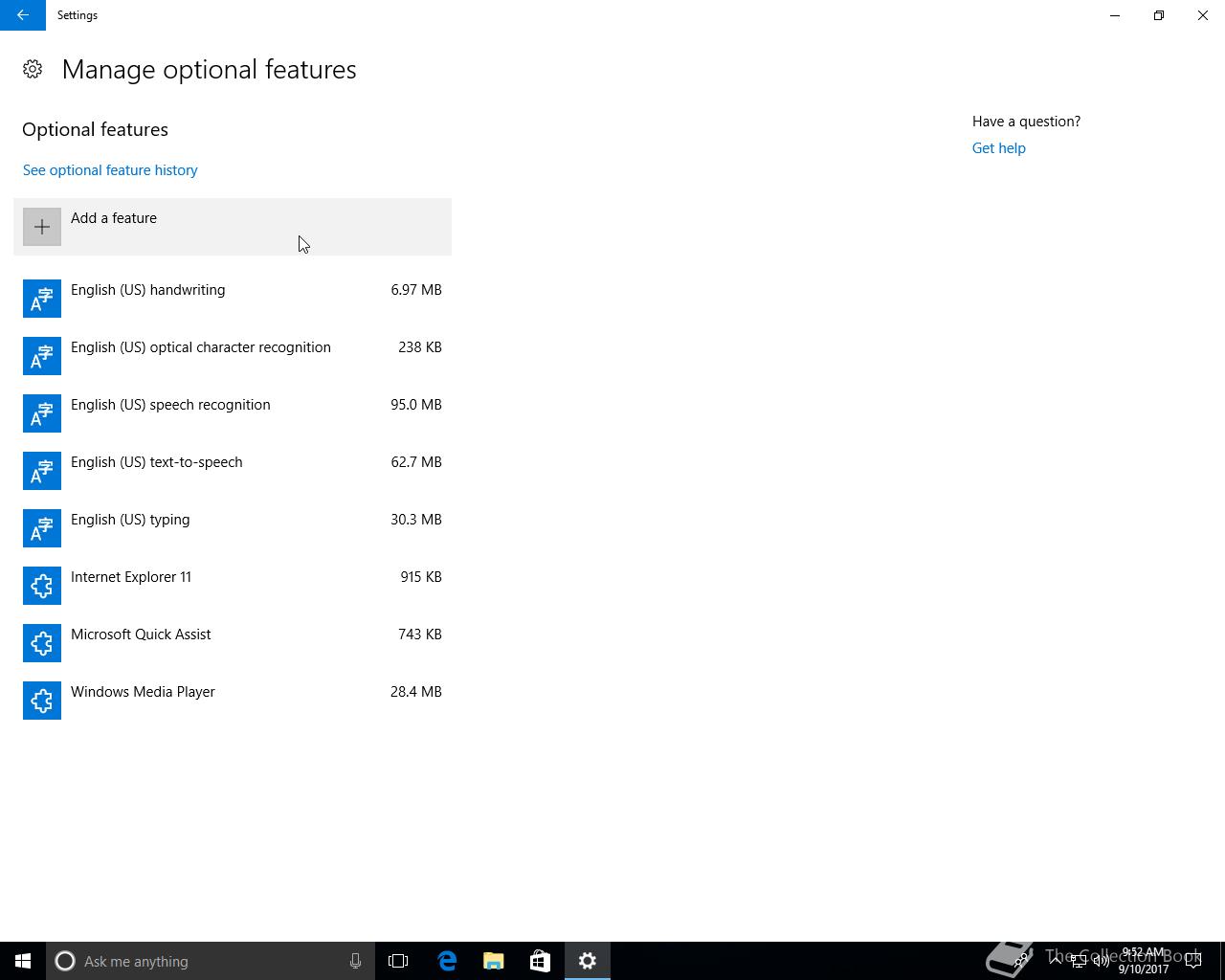1225x980 pixels.
Task: Click the Settings gear on the taskbar
Action: (588, 961)
